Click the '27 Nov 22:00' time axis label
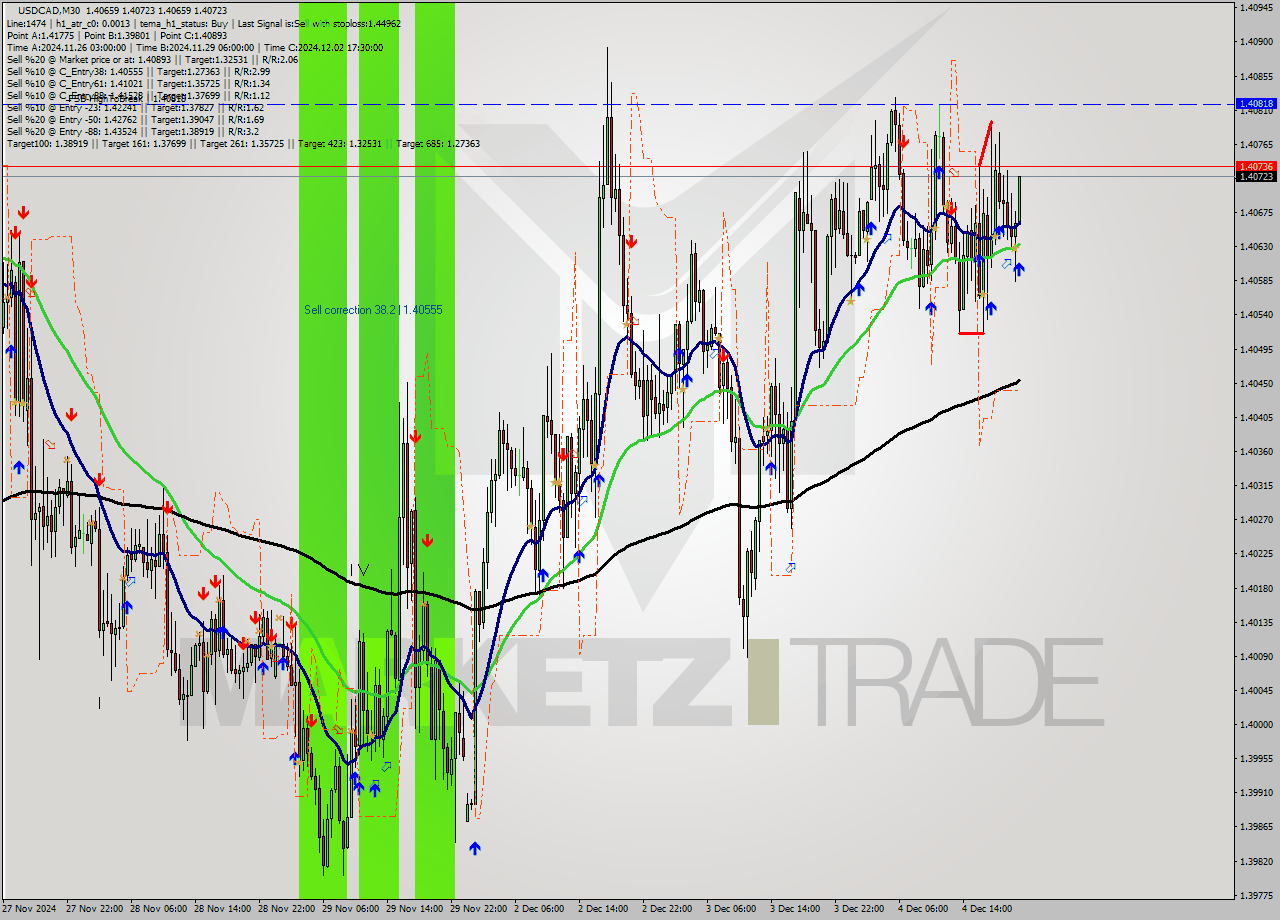 95,909
